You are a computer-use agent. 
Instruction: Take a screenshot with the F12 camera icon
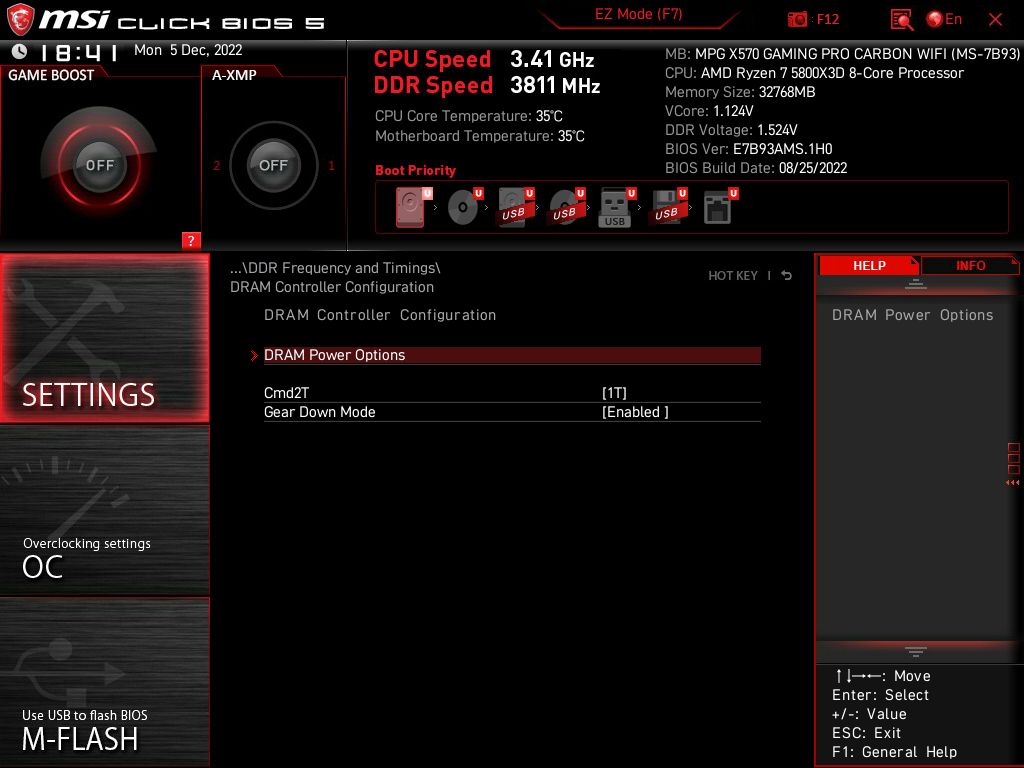(x=797, y=19)
